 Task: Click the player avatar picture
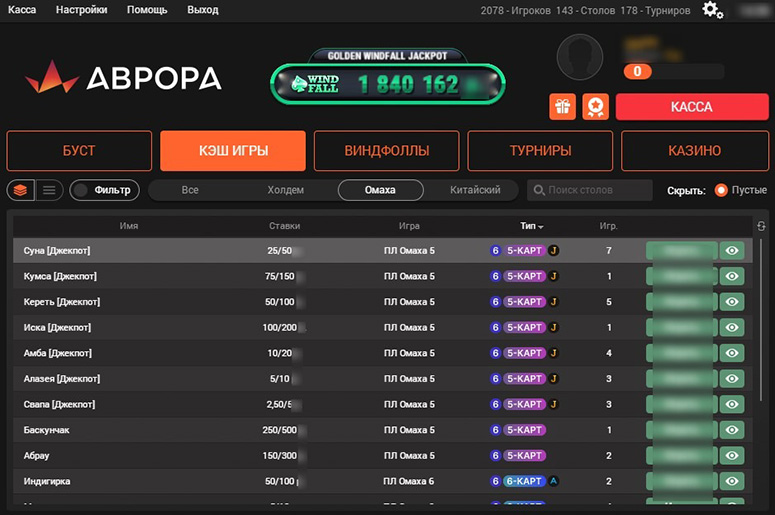click(x=579, y=58)
